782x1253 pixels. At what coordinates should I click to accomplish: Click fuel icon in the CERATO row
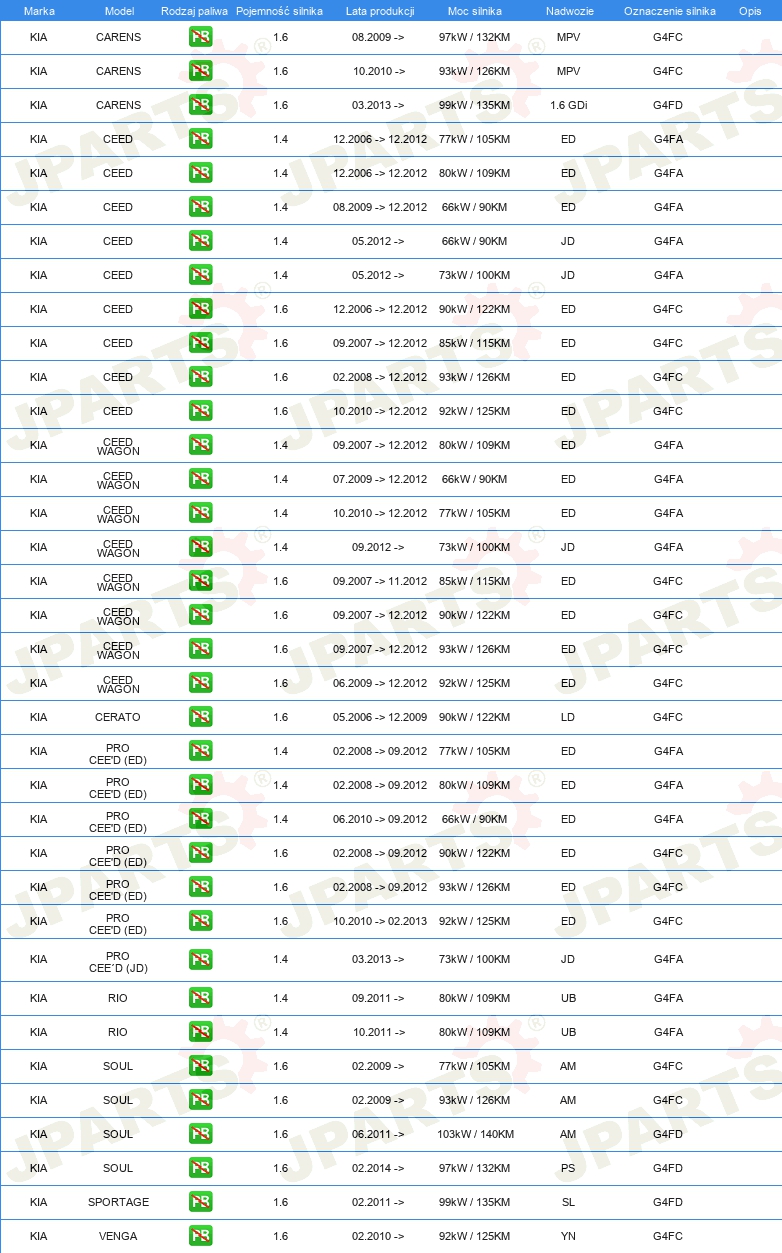pos(200,717)
